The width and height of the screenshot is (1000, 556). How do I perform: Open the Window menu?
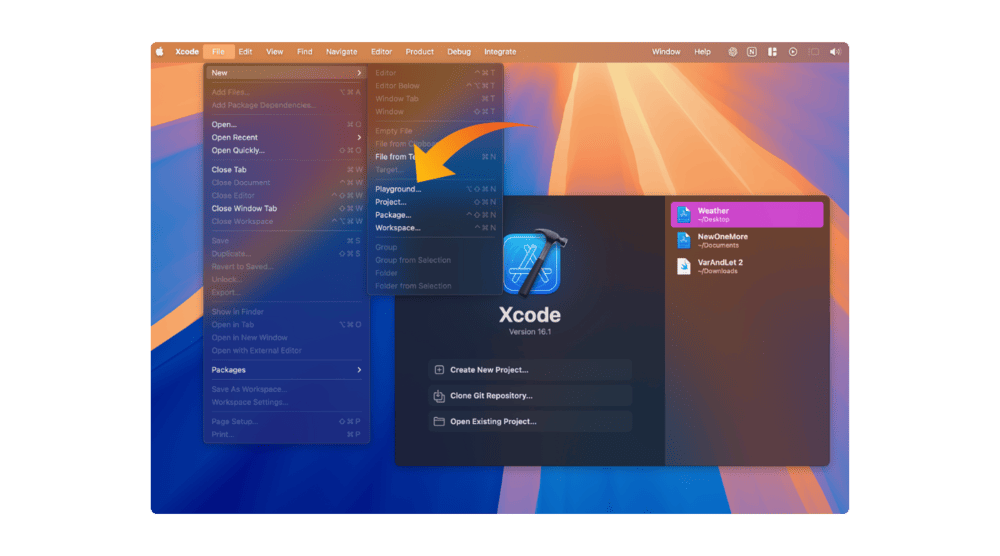[x=666, y=52]
